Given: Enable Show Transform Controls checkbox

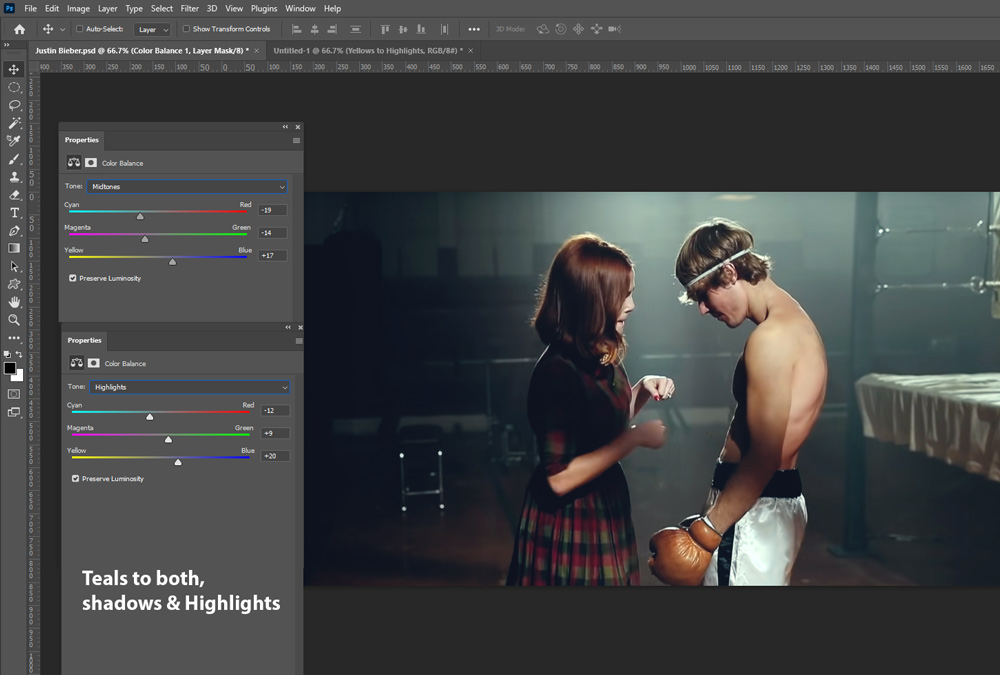Looking at the screenshot, I should [x=186, y=29].
